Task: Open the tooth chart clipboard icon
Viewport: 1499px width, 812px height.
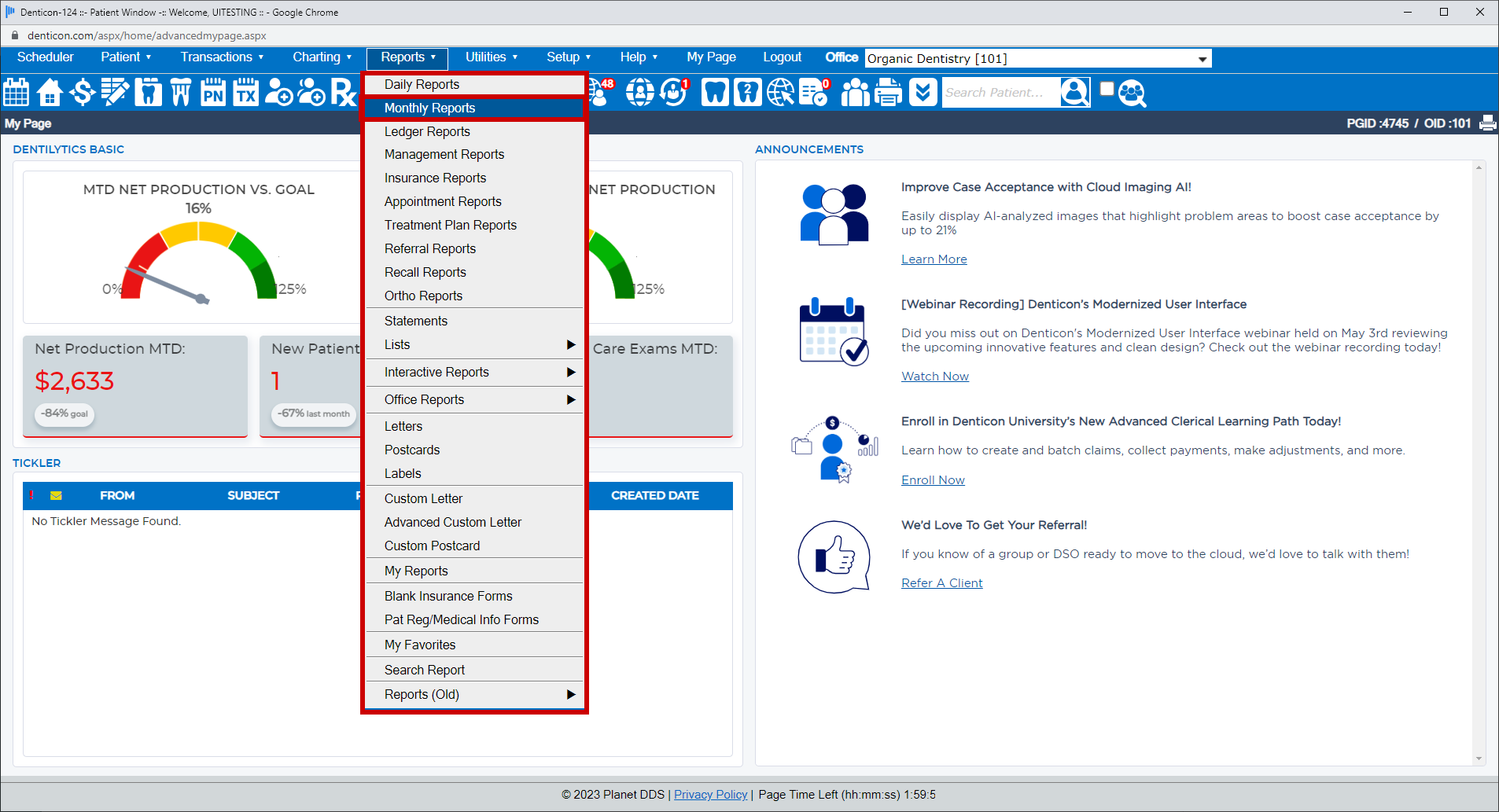Action: click(x=148, y=92)
